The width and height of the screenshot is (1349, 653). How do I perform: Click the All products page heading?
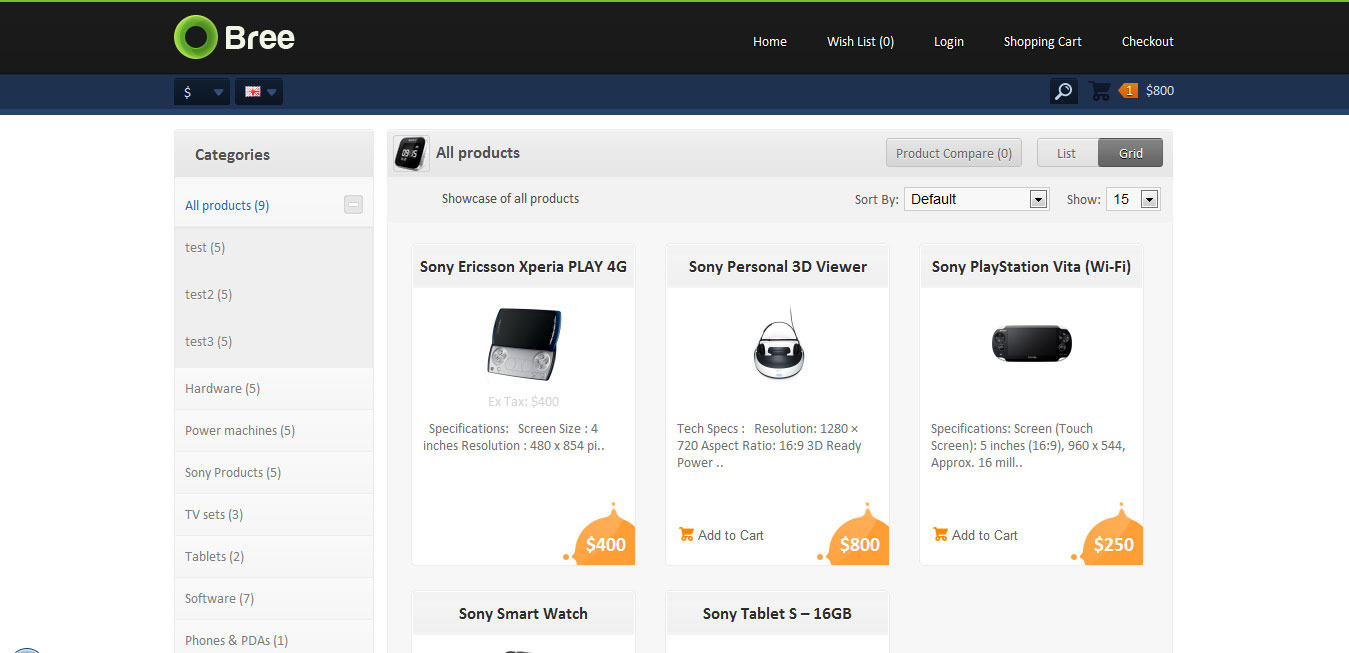478,152
